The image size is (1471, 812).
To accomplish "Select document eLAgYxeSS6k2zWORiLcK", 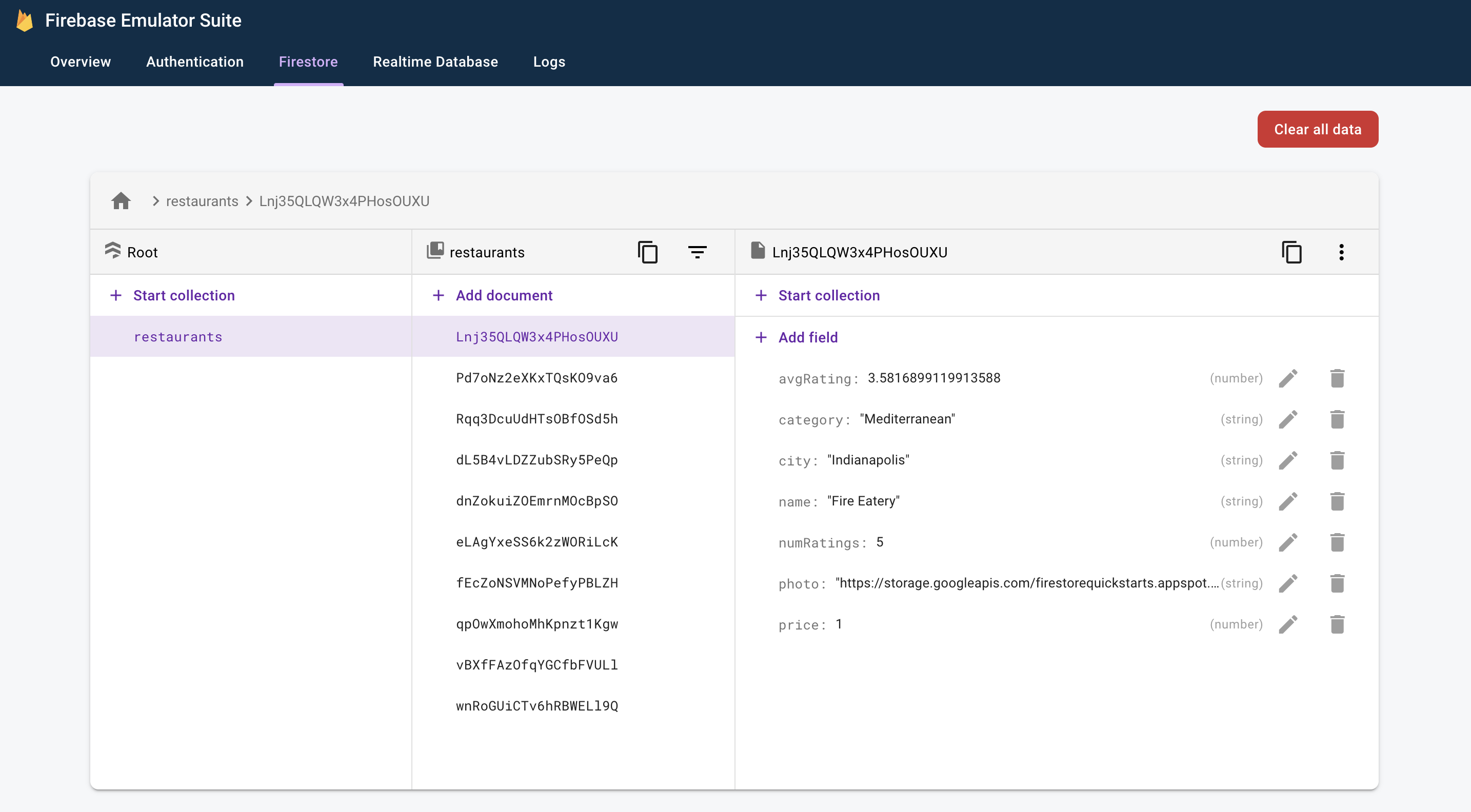I will pyautogui.click(x=537, y=541).
